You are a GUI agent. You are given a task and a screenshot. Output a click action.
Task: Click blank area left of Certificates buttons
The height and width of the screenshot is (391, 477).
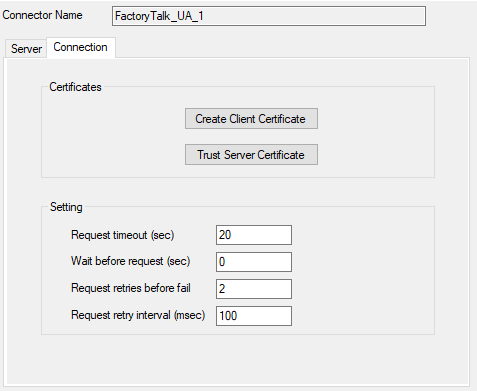tap(113, 137)
